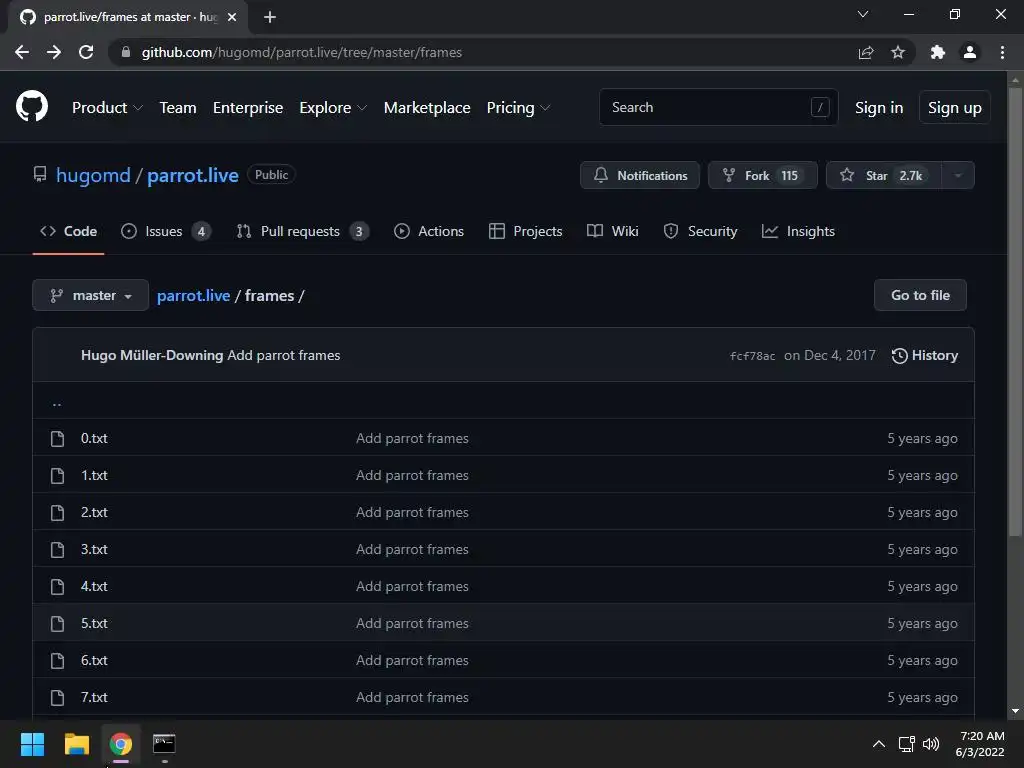The image size is (1024, 768).
Task: Open the Security tab
Action: [700, 231]
